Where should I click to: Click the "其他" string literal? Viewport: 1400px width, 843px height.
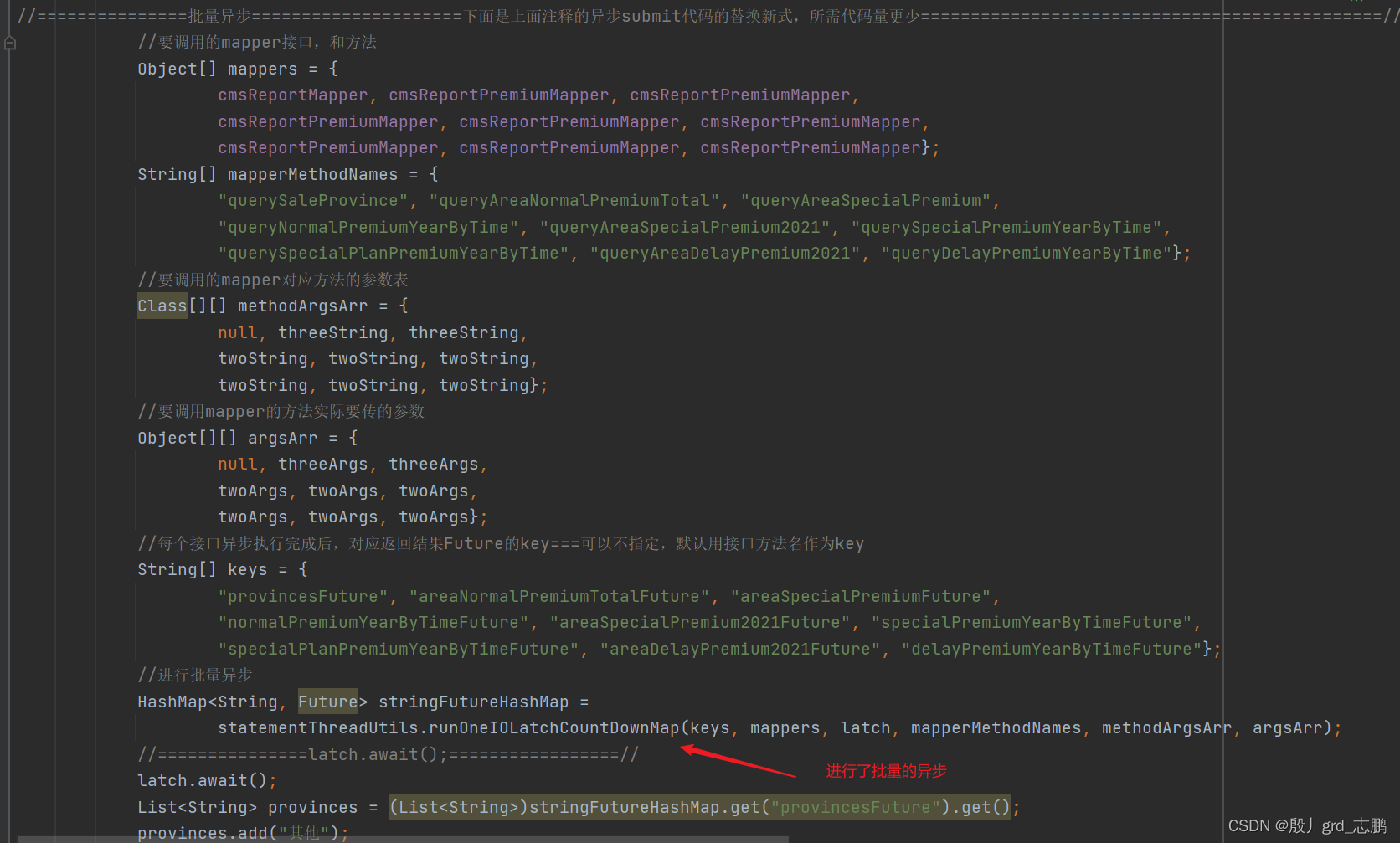[x=303, y=833]
